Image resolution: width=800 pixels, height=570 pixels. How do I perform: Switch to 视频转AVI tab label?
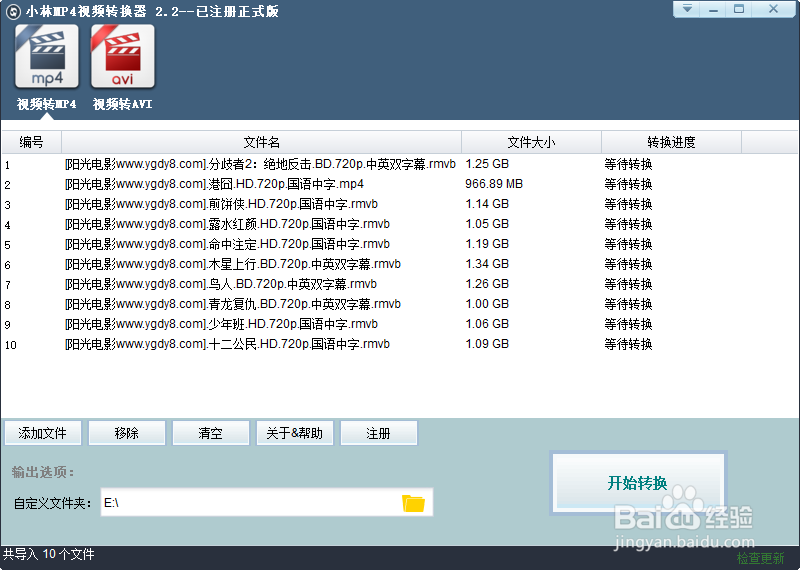122,104
